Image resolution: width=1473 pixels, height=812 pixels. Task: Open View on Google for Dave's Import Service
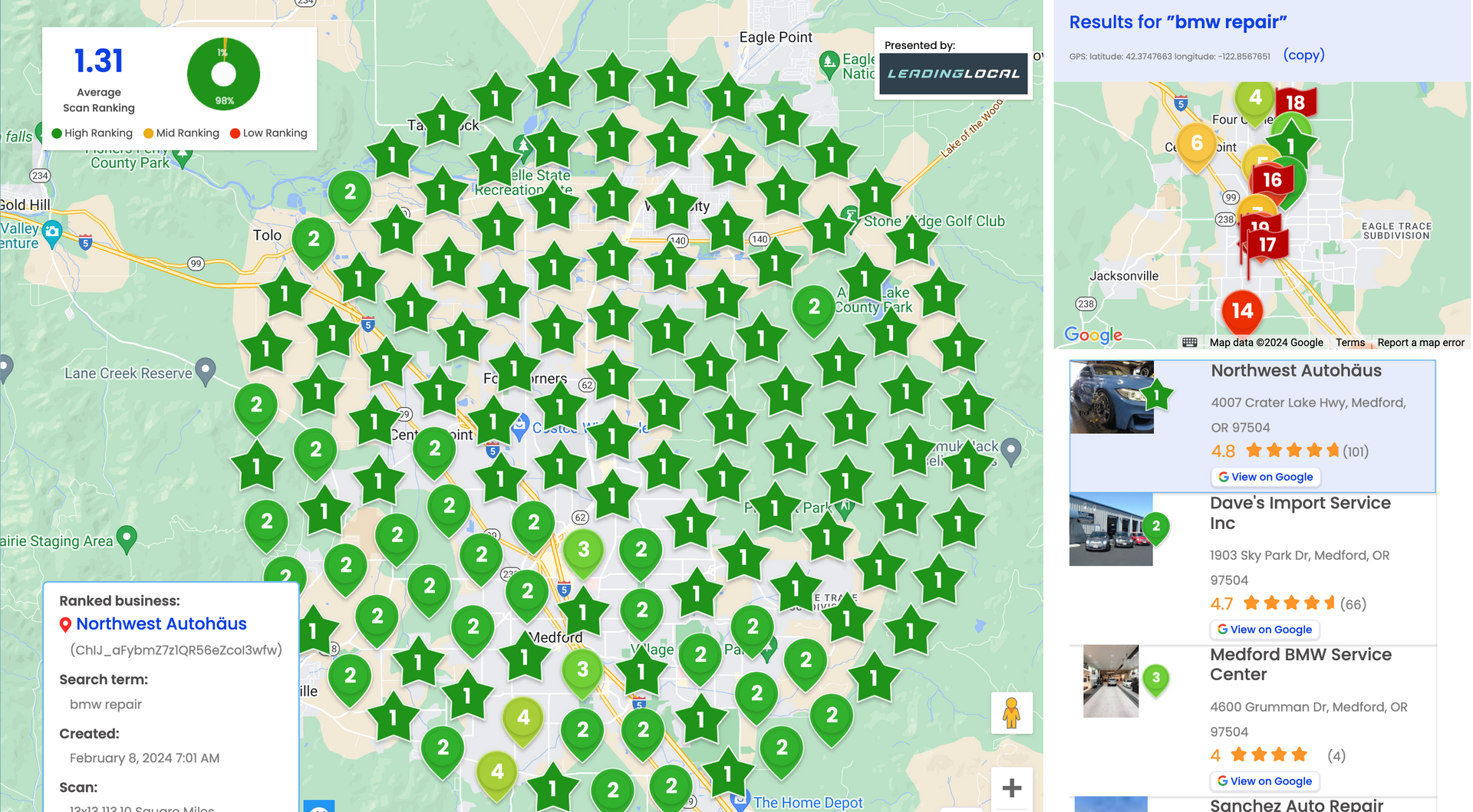[x=1264, y=630]
